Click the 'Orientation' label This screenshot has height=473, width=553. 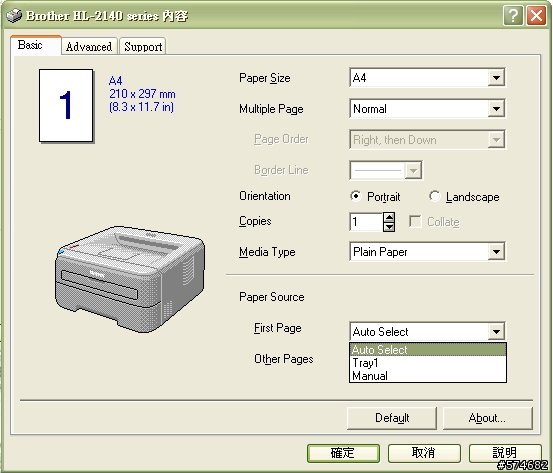click(x=265, y=196)
